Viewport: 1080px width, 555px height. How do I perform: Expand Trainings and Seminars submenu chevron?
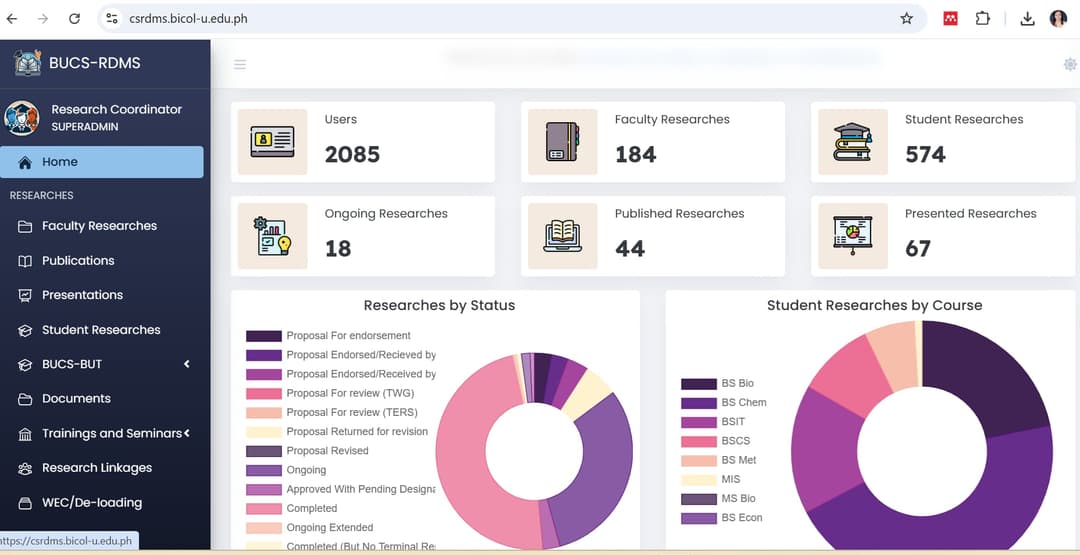[187, 433]
